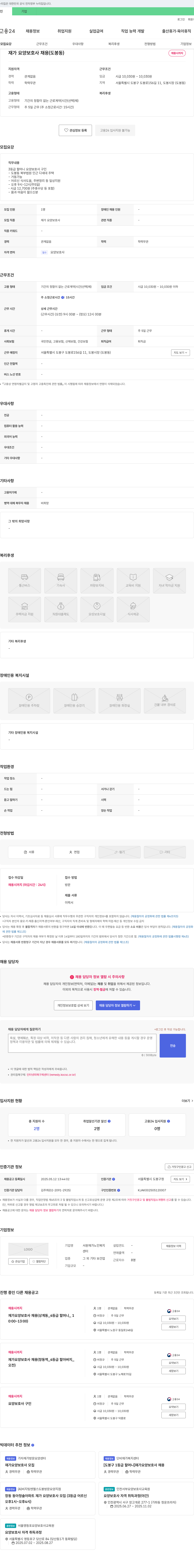Select the 직원대출제도 benefit icon
194x1568 pixels.
coord(61,609)
